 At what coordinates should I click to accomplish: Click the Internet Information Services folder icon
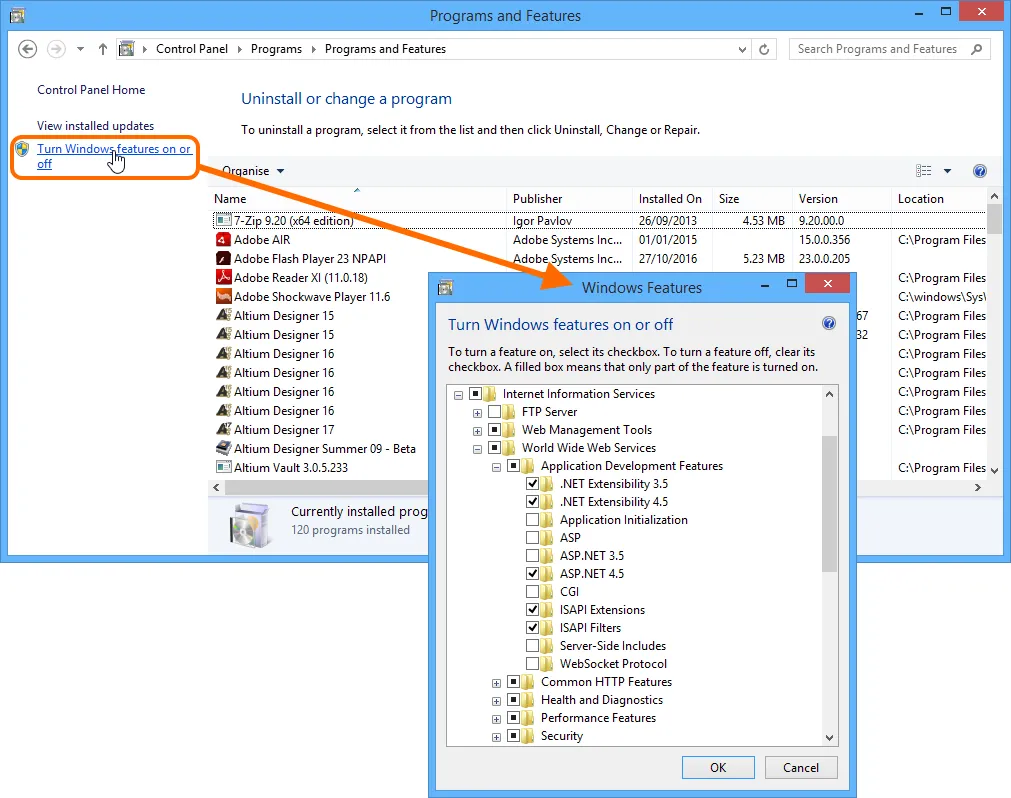[x=489, y=394]
